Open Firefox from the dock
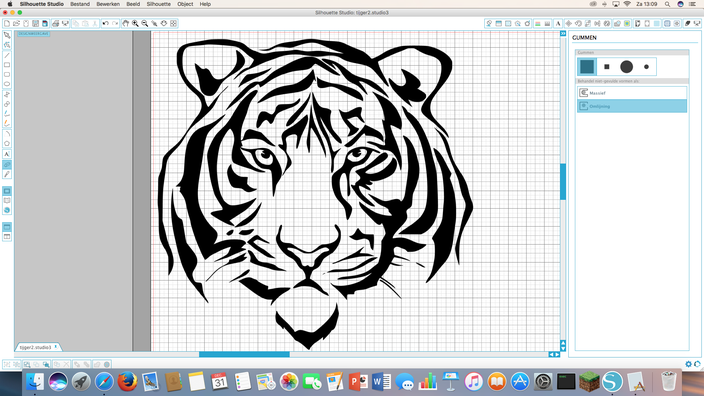The height and width of the screenshot is (396, 704). click(x=127, y=382)
